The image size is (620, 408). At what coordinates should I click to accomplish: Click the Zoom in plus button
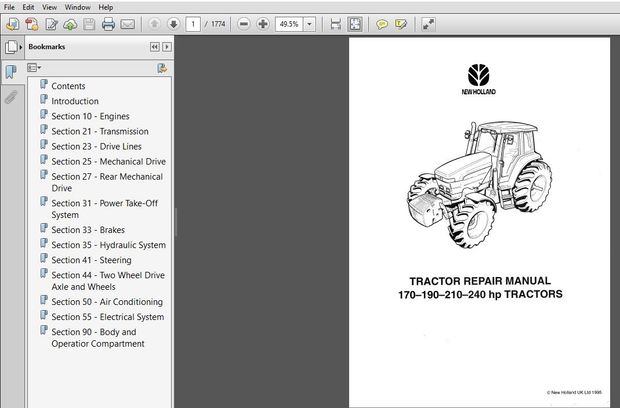(262, 23)
